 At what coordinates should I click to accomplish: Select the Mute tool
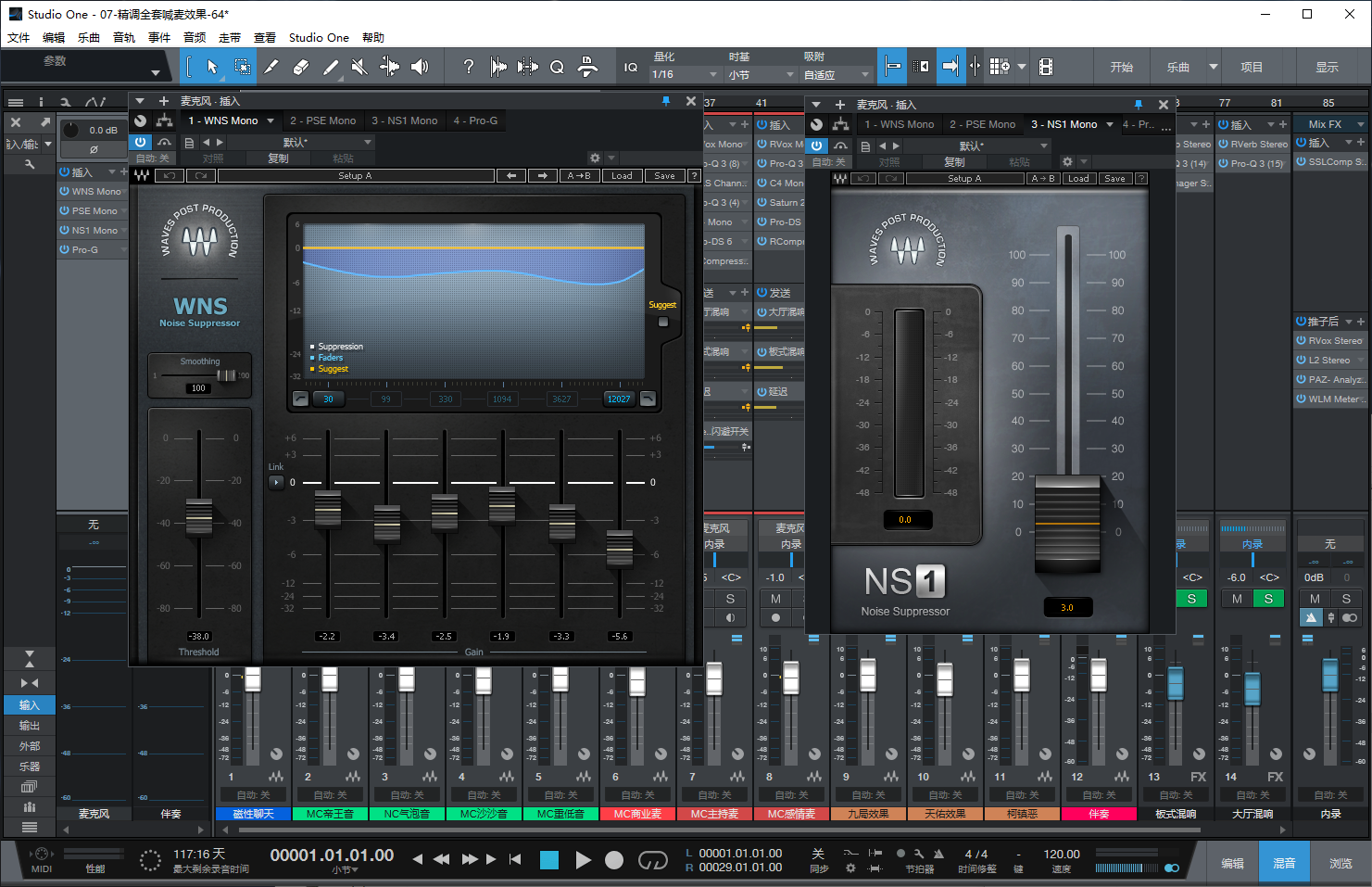tap(359, 67)
